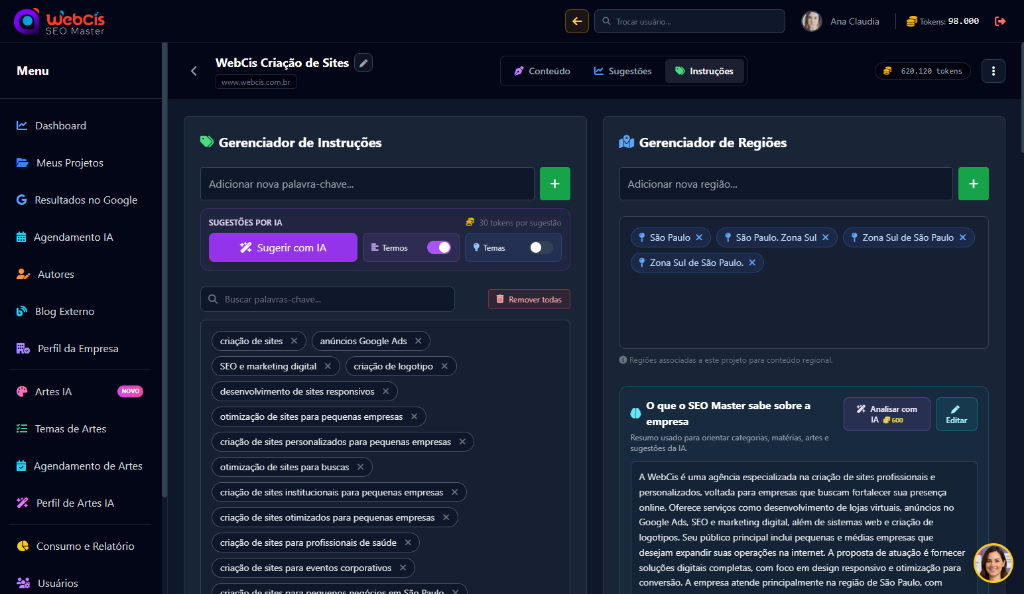Viewport: 1024px width, 594px height.
Task: Remove 'criação de sites institucionais para pequenas empresas' tag
Action: pos(455,492)
